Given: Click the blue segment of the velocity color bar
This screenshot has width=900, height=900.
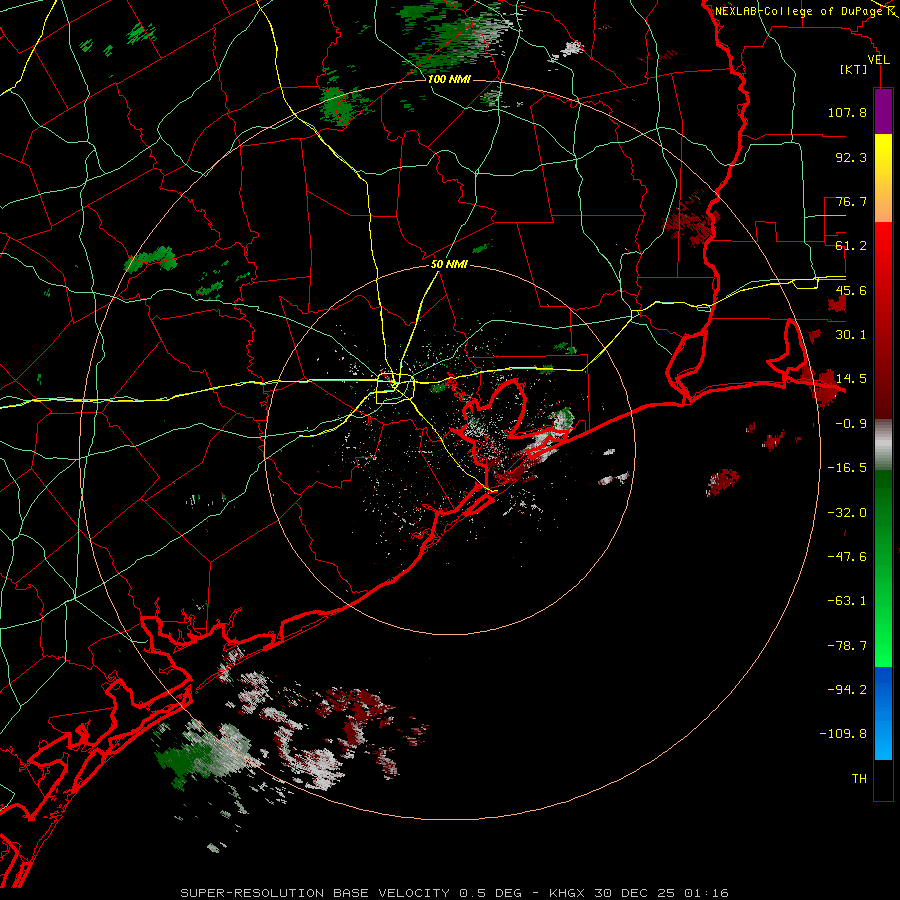Looking at the screenshot, I should coord(883,713).
